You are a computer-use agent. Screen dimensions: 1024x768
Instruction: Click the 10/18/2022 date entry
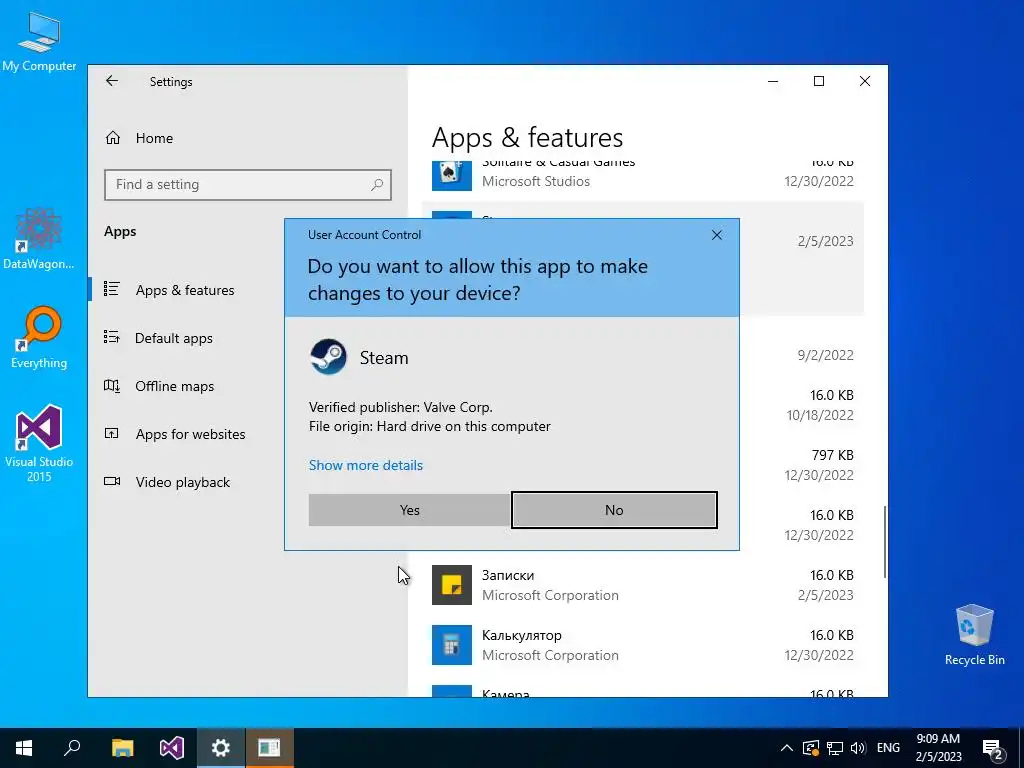[820, 415]
